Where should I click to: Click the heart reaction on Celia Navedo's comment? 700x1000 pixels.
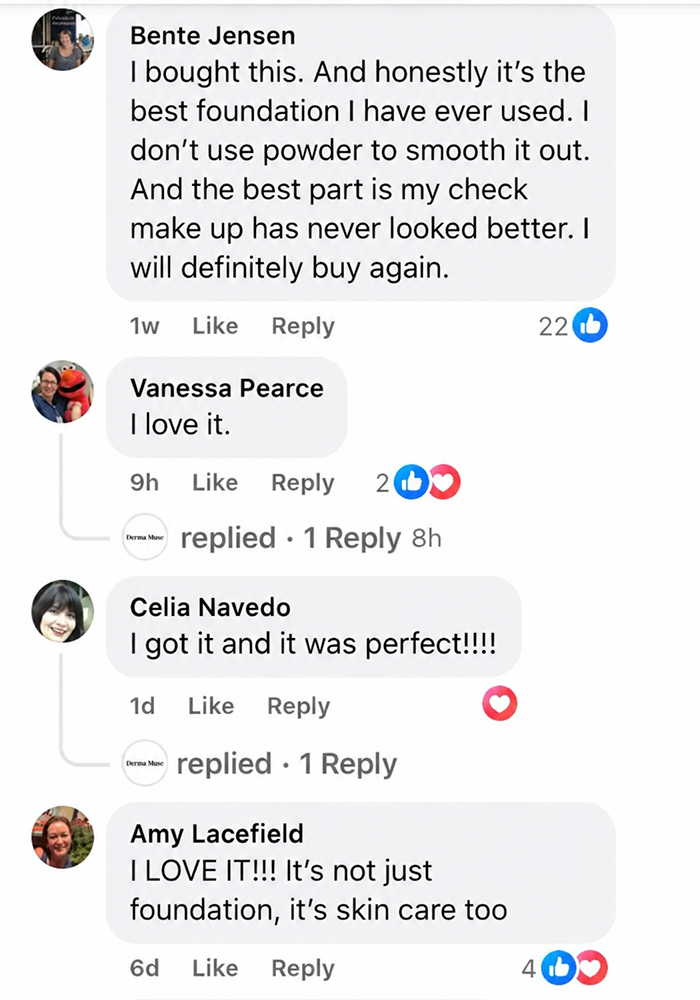[x=499, y=703]
